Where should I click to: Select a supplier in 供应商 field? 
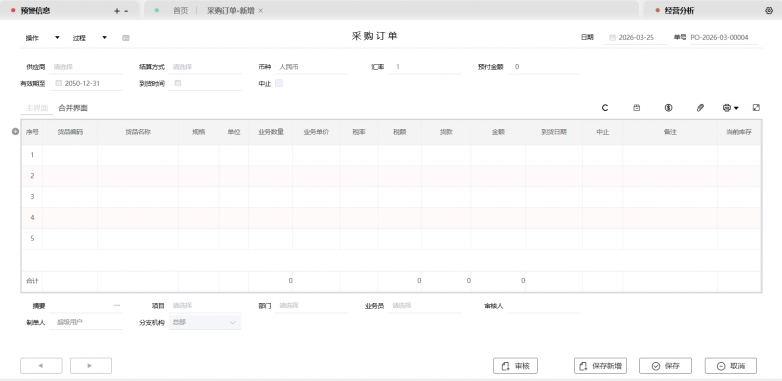click(x=86, y=67)
